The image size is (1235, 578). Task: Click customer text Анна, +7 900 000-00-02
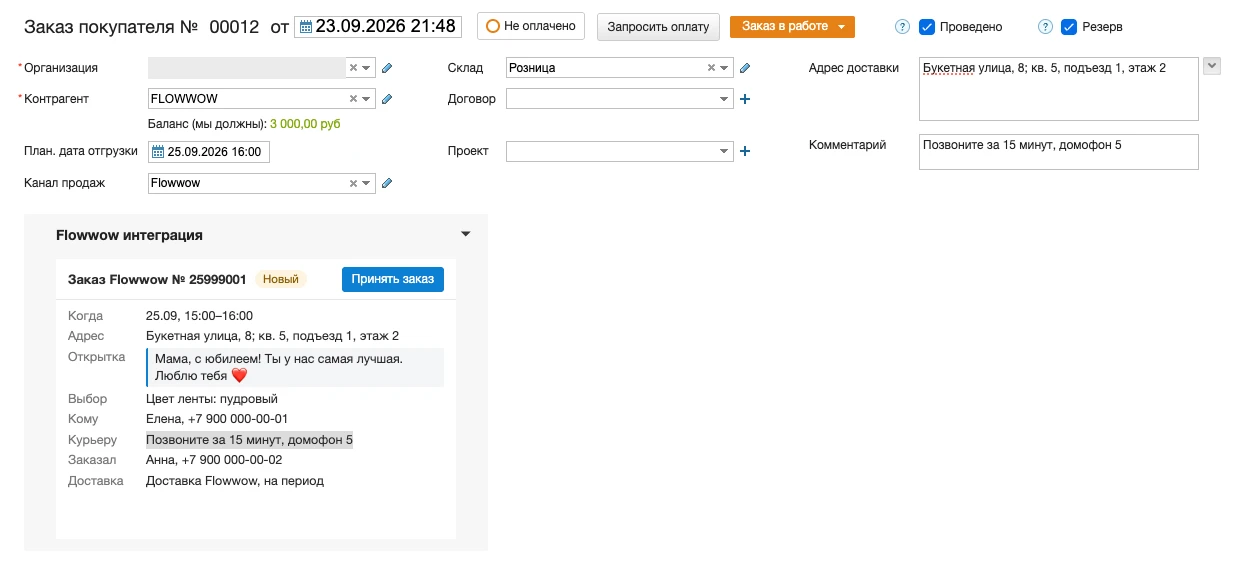point(214,460)
